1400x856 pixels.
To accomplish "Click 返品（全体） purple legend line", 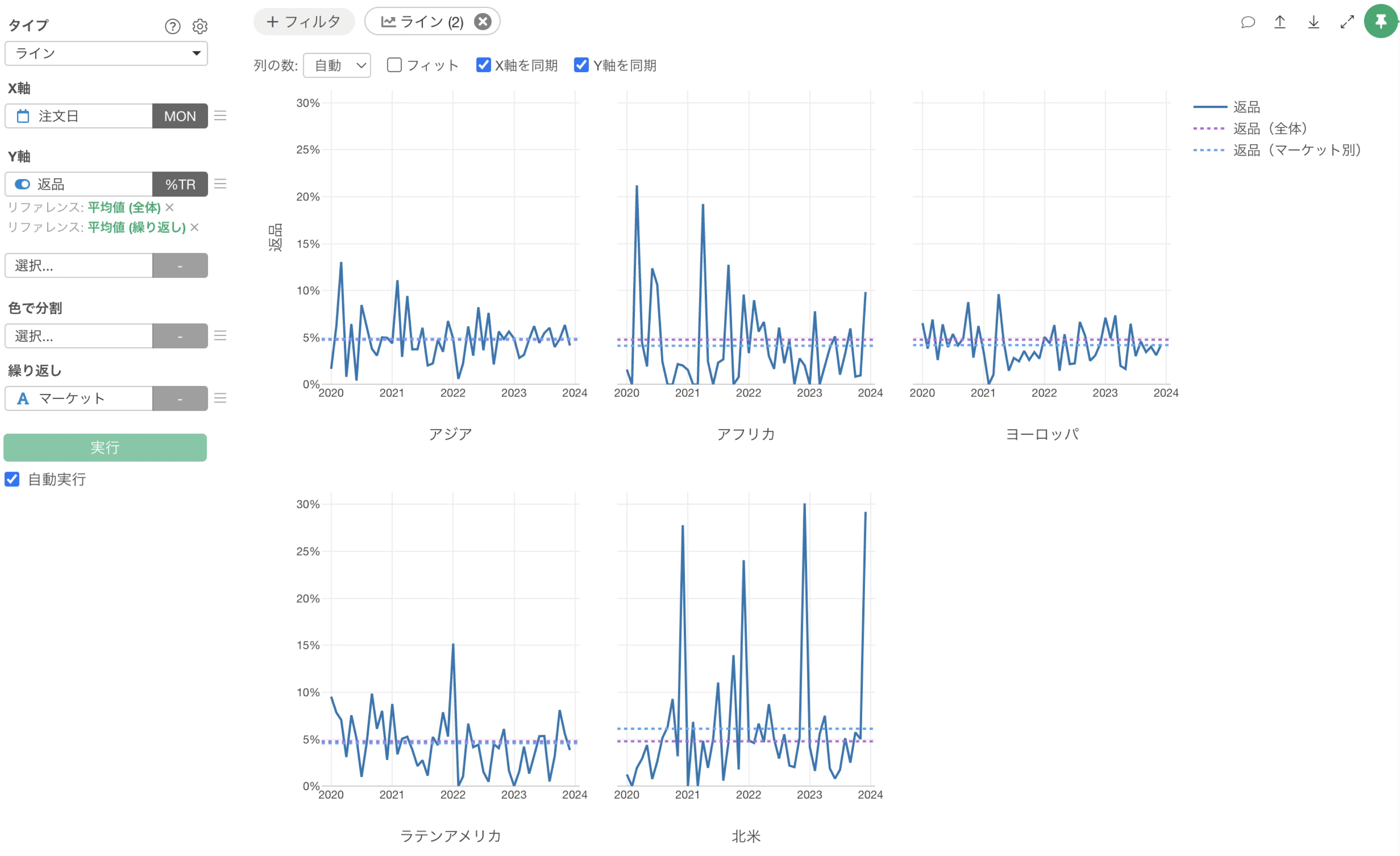I will pyautogui.click(x=1209, y=128).
